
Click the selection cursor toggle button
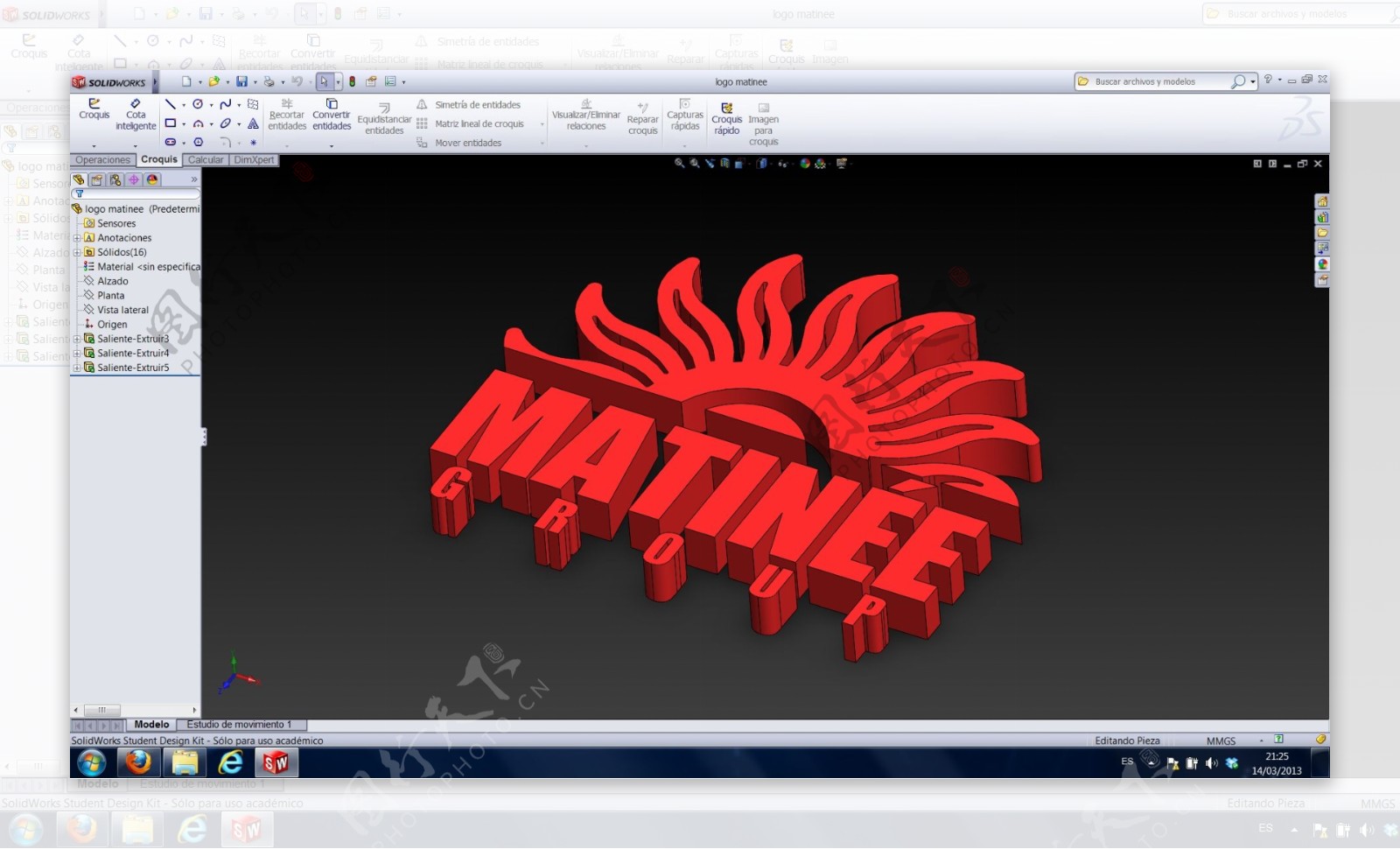pos(325,81)
